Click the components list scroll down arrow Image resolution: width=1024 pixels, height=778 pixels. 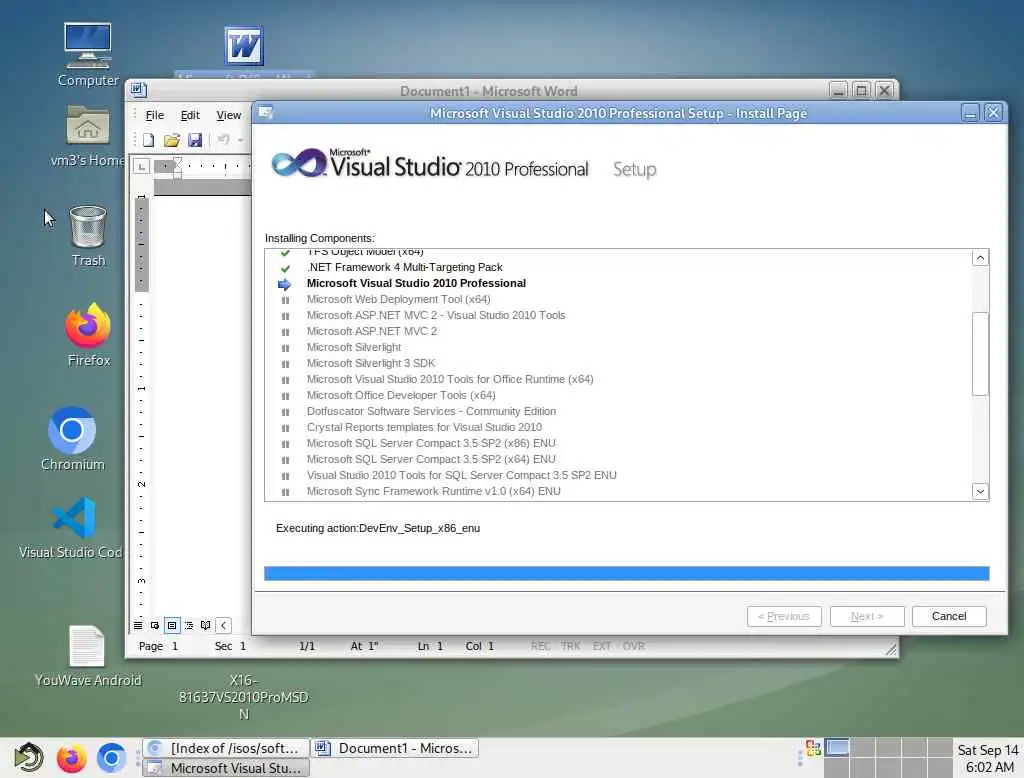pos(980,491)
